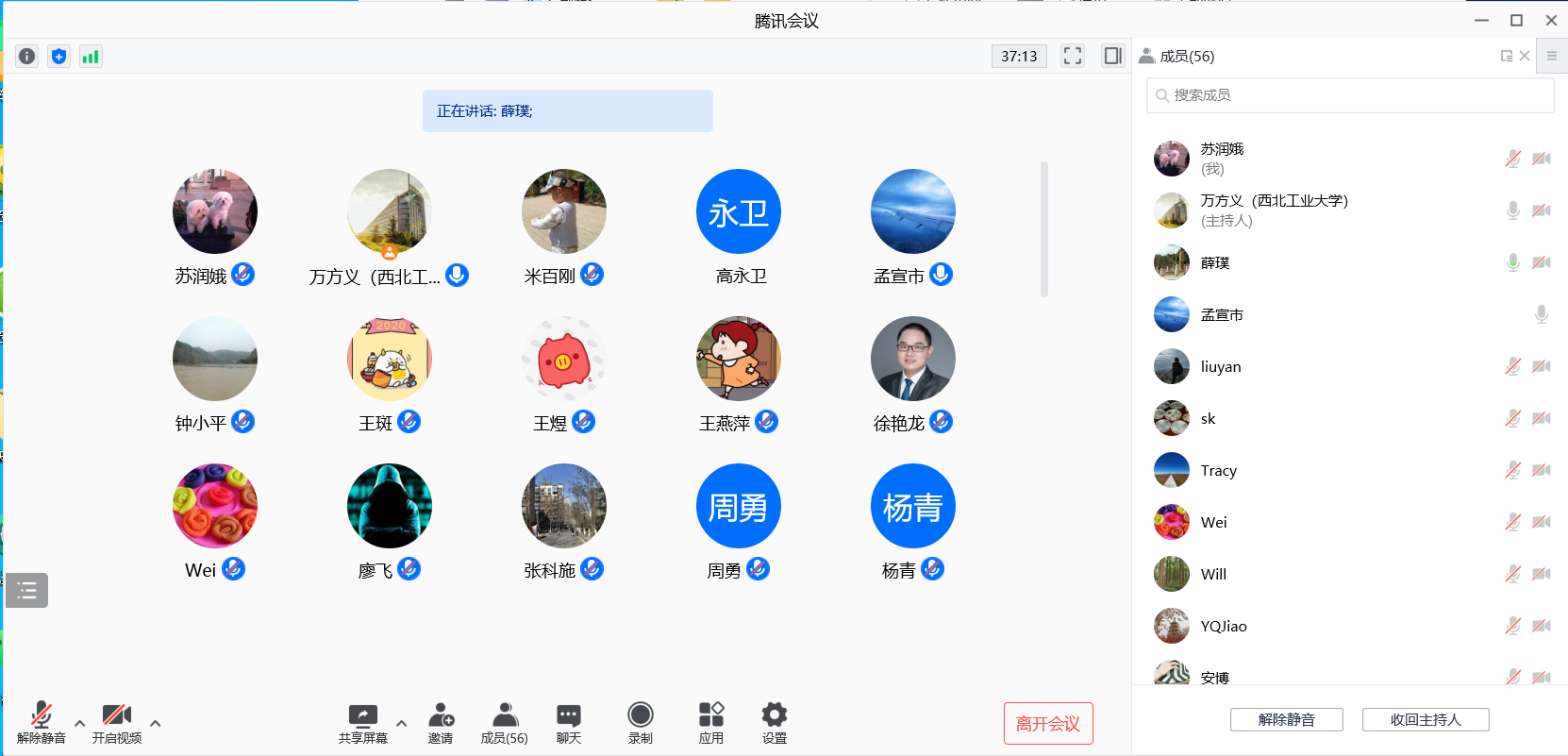Expand video options arrow beside 开启视频
The height and width of the screenshot is (756, 1568).
[156, 724]
